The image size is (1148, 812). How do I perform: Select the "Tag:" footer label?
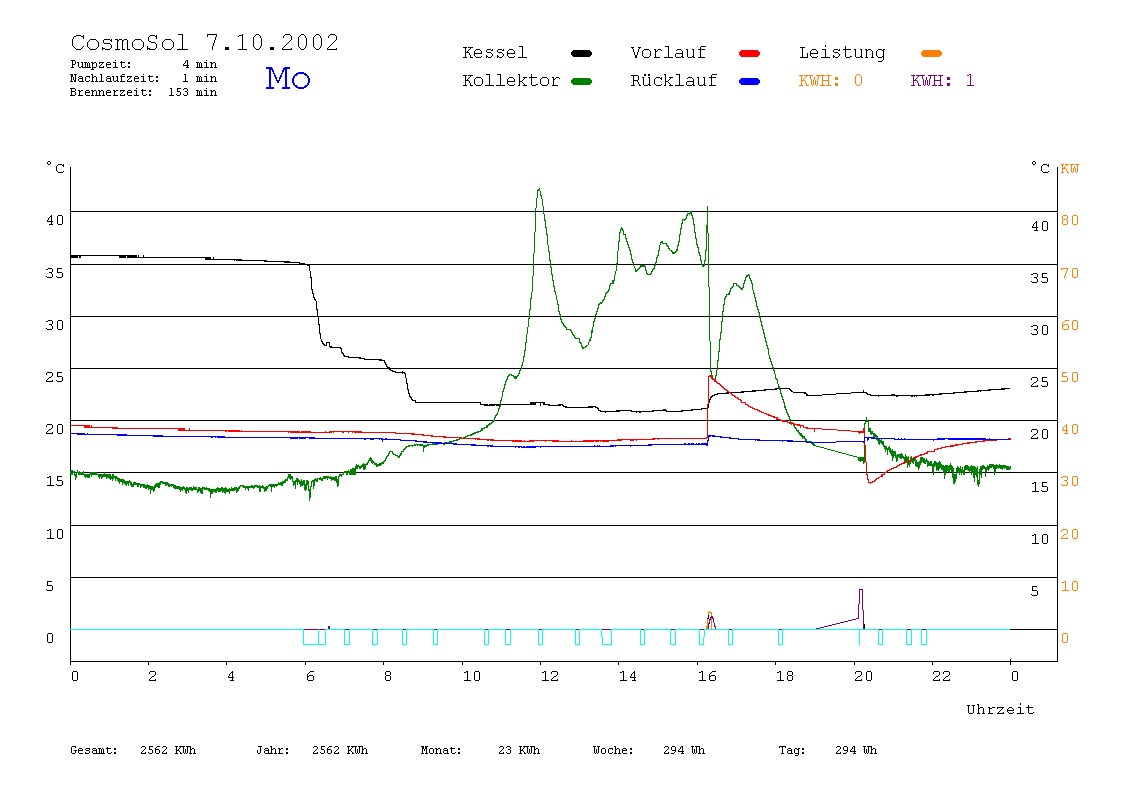792,750
